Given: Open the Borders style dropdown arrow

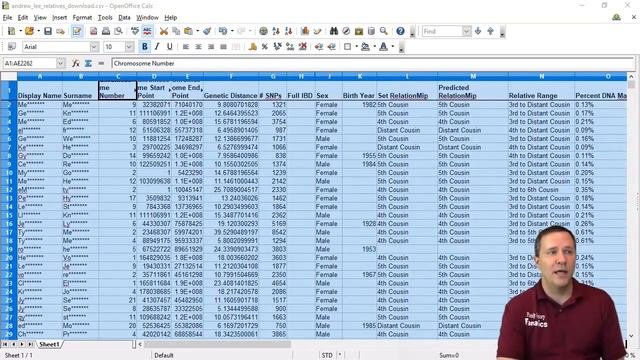Looking at the screenshot, I should [x=356, y=47].
